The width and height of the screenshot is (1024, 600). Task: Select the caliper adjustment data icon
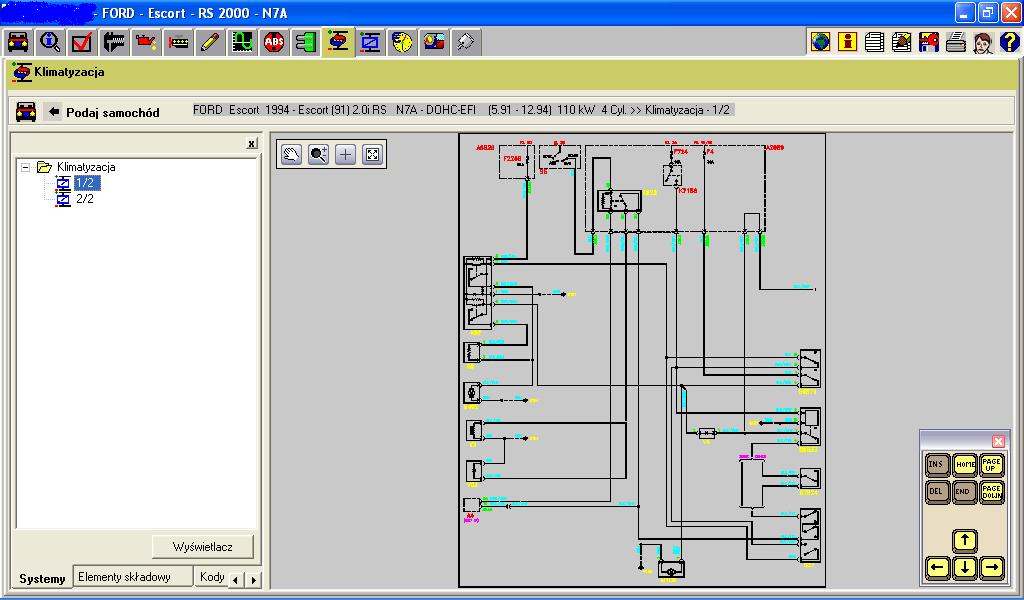click(114, 42)
